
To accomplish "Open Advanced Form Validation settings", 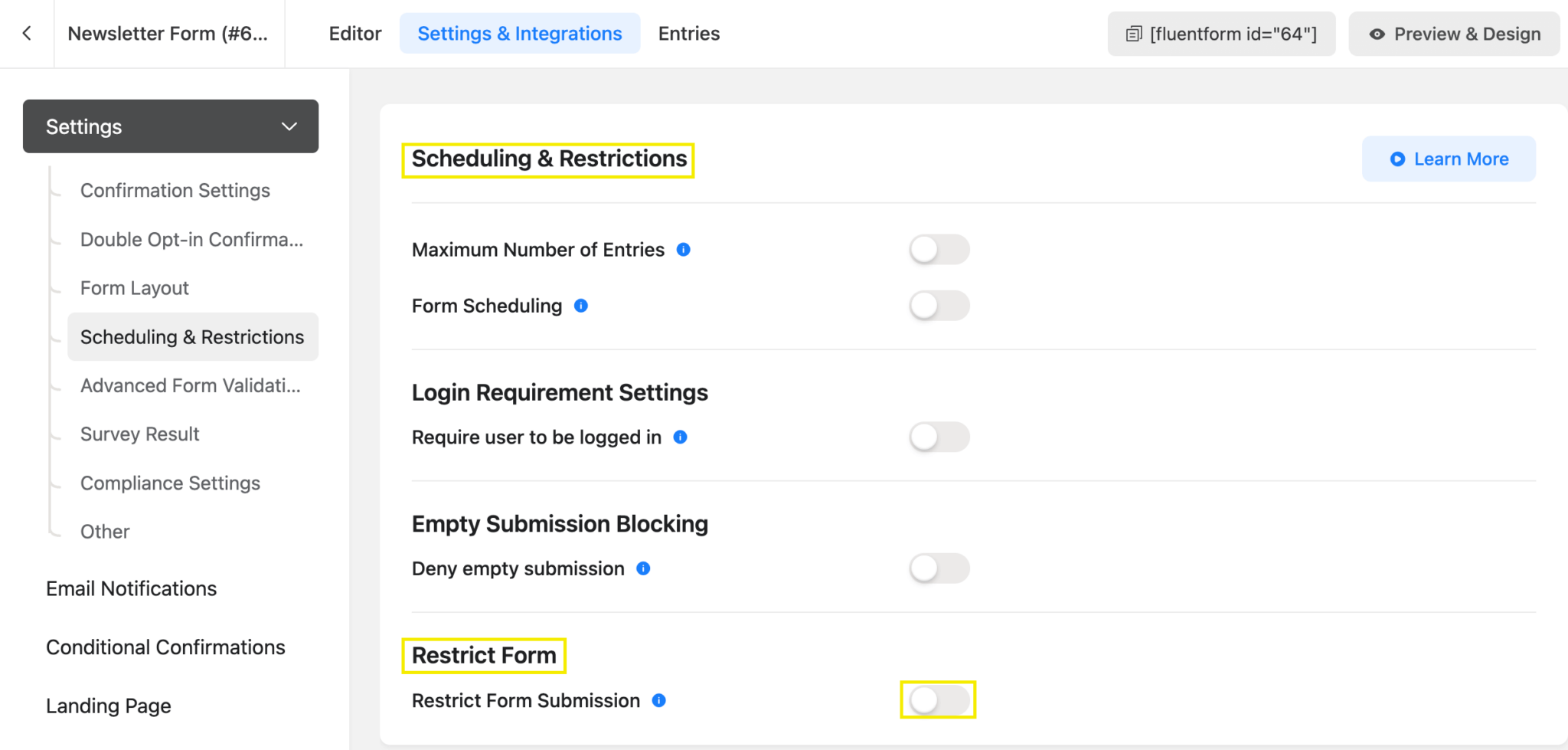I will (x=190, y=385).
